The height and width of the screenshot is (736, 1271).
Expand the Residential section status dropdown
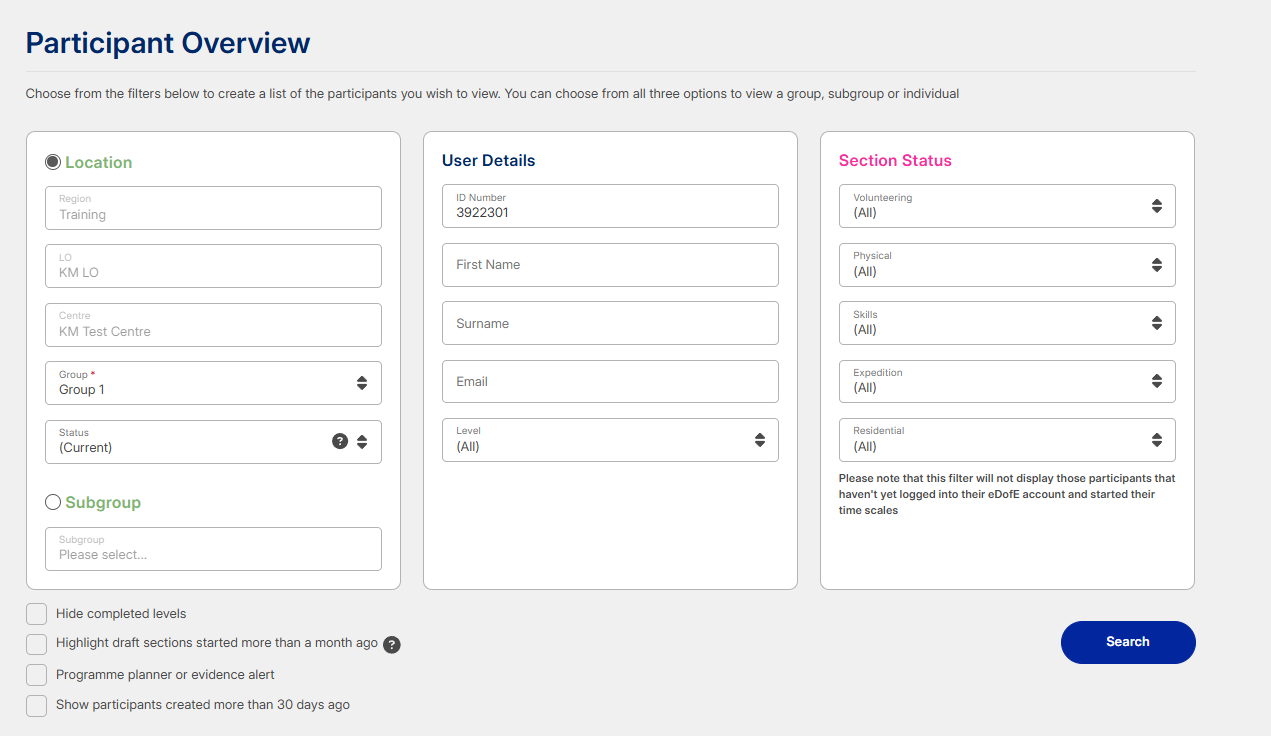[1006, 440]
